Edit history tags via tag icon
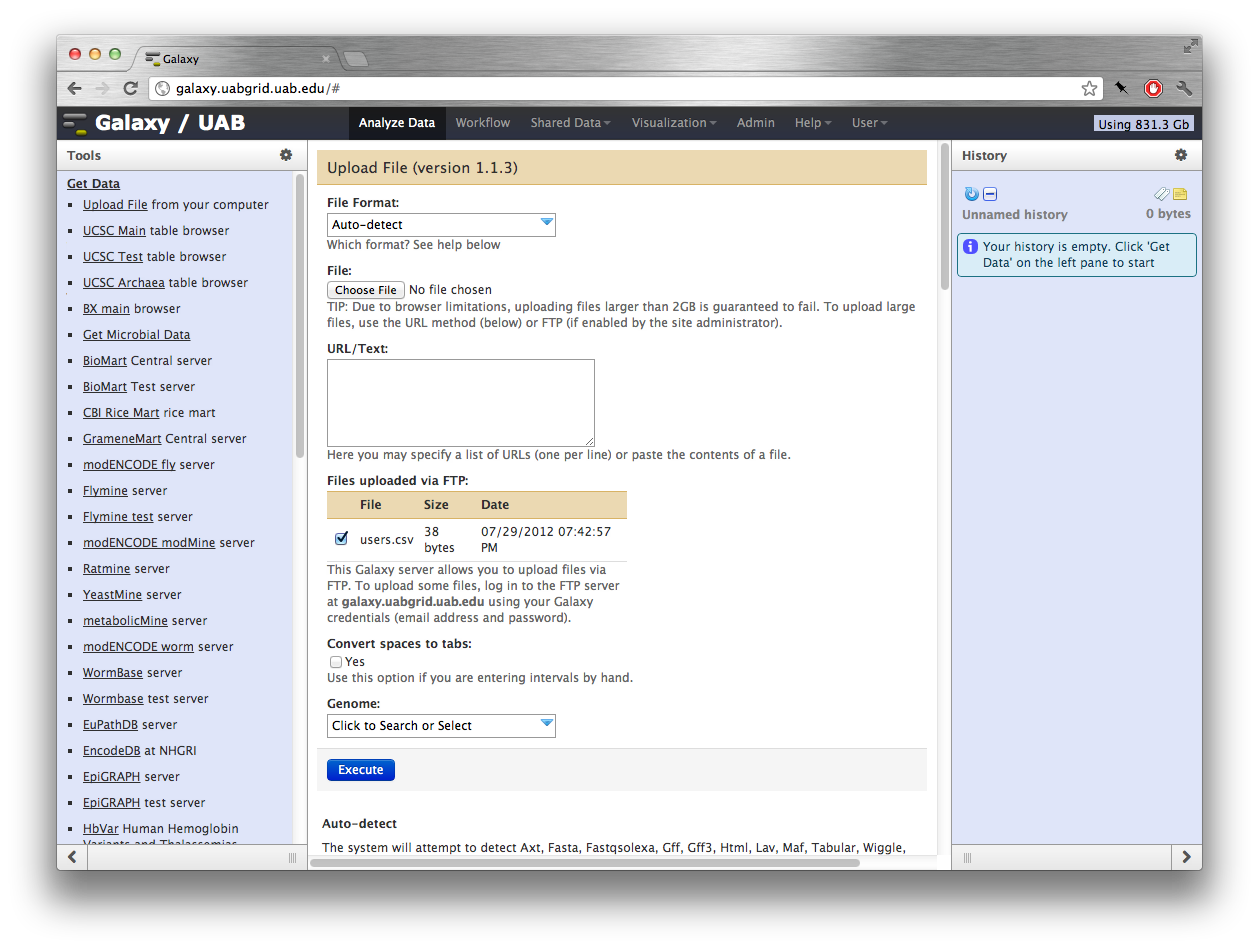This screenshot has height=949, width=1259. (1161, 194)
